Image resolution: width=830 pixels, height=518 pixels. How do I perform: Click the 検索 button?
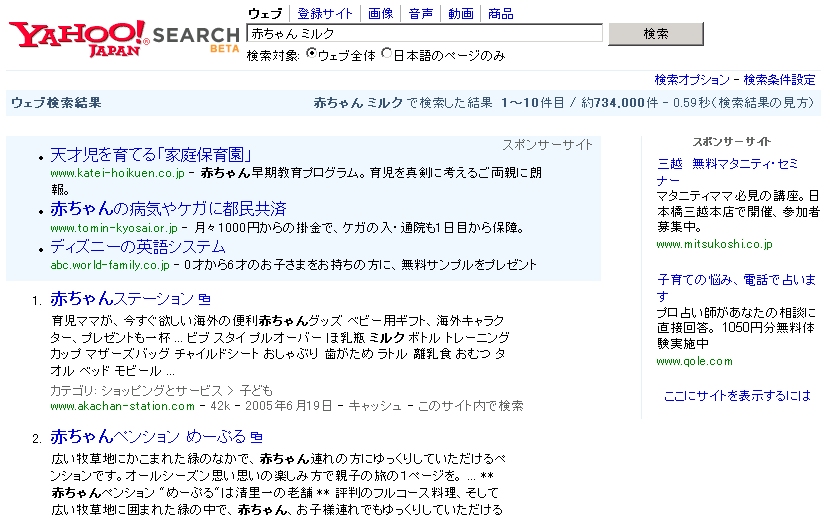pyautogui.click(x=656, y=34)
